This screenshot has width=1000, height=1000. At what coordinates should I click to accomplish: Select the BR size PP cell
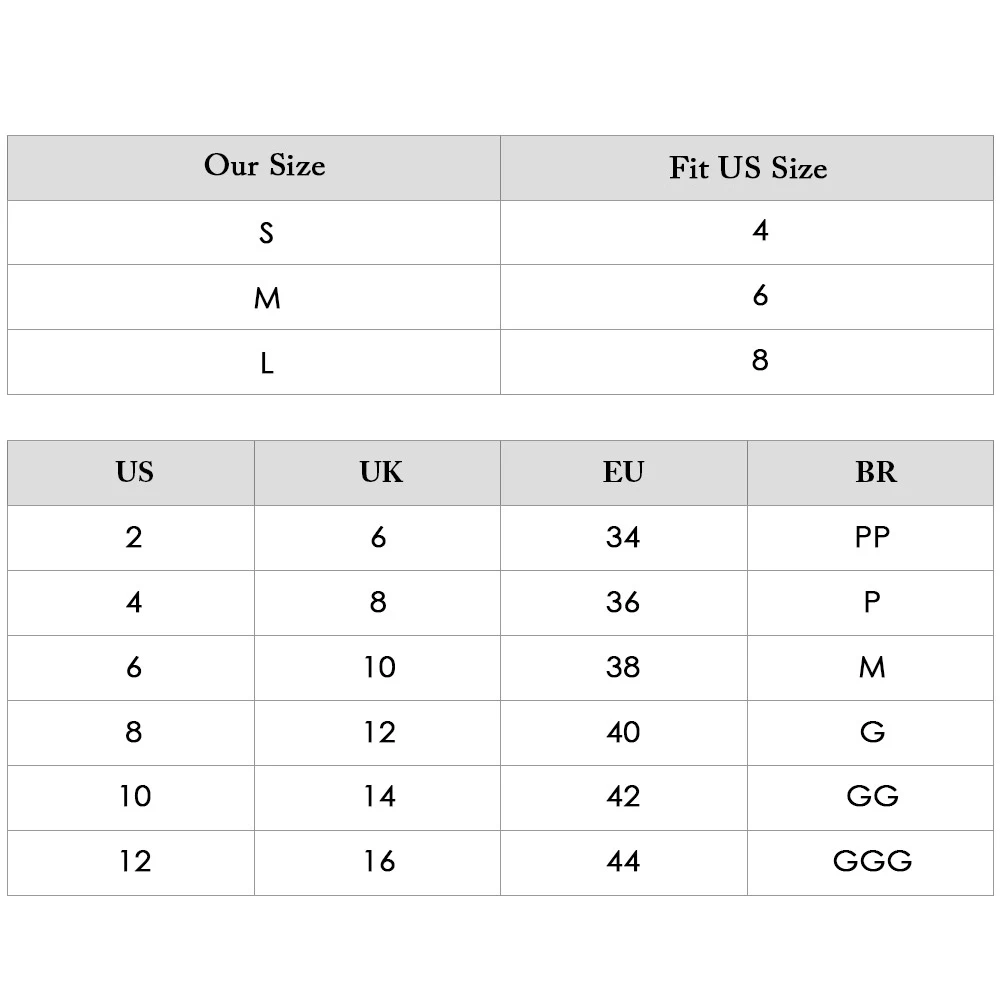pyautogui.click(x=872, y=537)
